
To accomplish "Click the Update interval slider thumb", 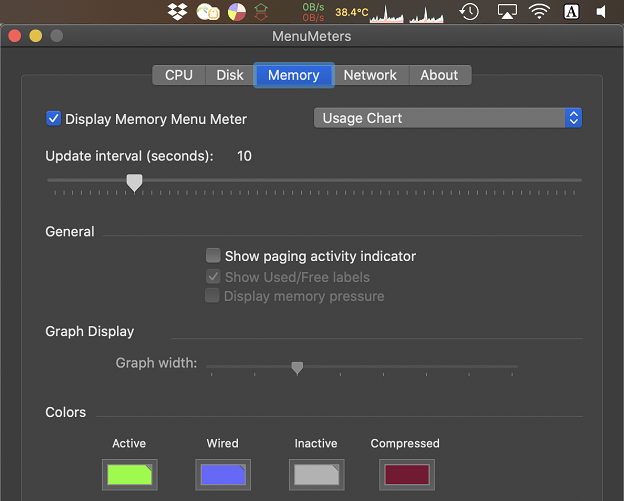I will pyautogui.click(x=135, y=183).
